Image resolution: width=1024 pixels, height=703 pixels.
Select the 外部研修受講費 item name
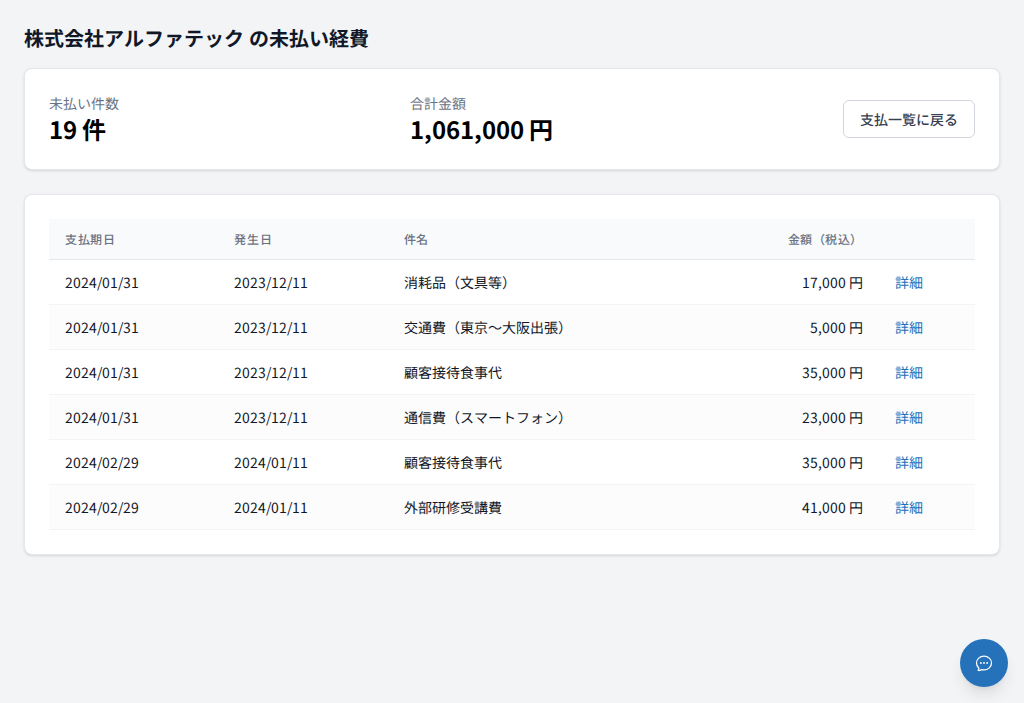[453, 508]
